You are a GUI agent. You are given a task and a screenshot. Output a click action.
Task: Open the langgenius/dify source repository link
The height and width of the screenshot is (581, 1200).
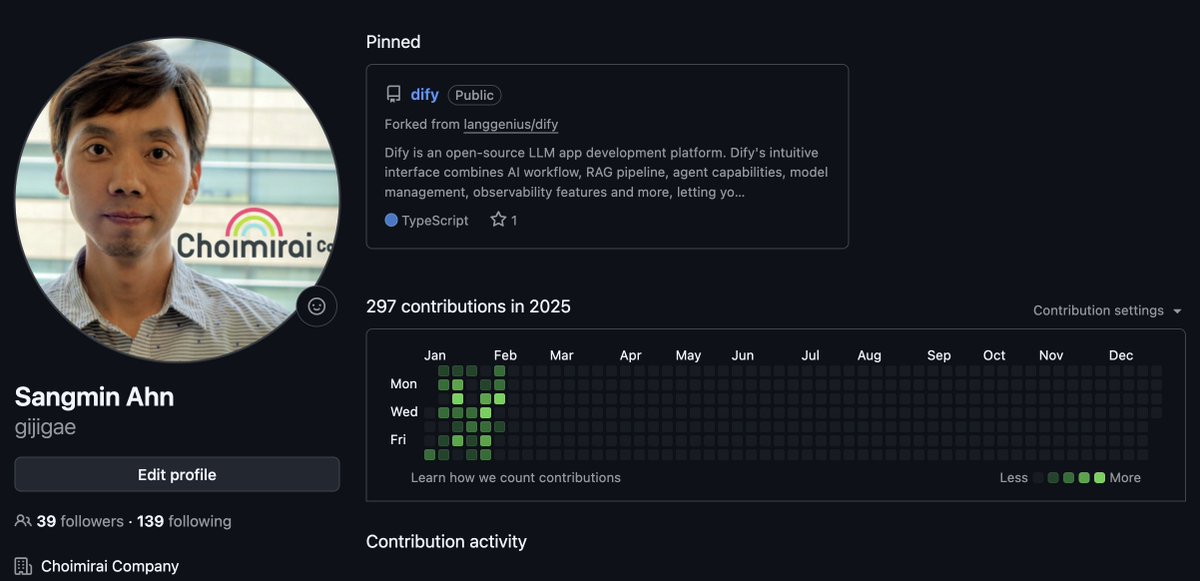click(x=511, y=124)
